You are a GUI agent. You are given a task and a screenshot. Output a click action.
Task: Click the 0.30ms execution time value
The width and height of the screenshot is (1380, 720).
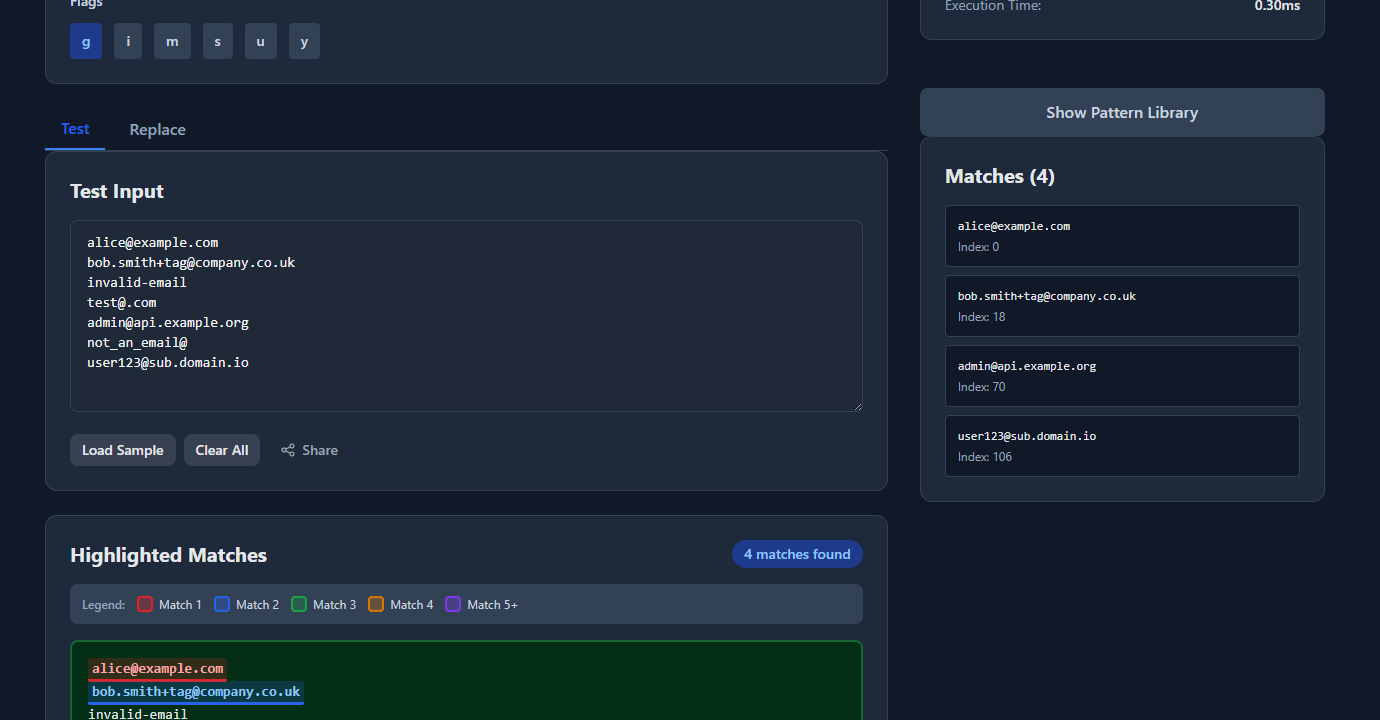[1277, 6]
